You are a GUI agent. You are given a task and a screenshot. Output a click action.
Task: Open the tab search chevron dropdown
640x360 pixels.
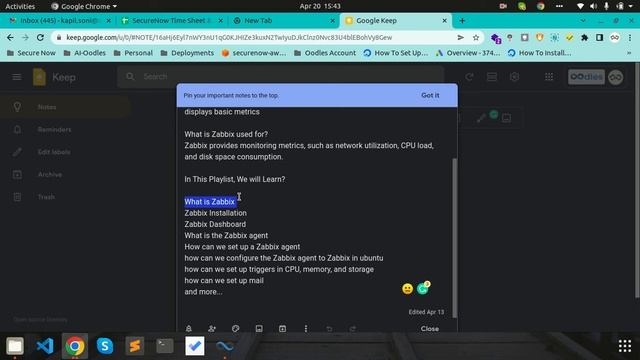click(x=583, y=20)
